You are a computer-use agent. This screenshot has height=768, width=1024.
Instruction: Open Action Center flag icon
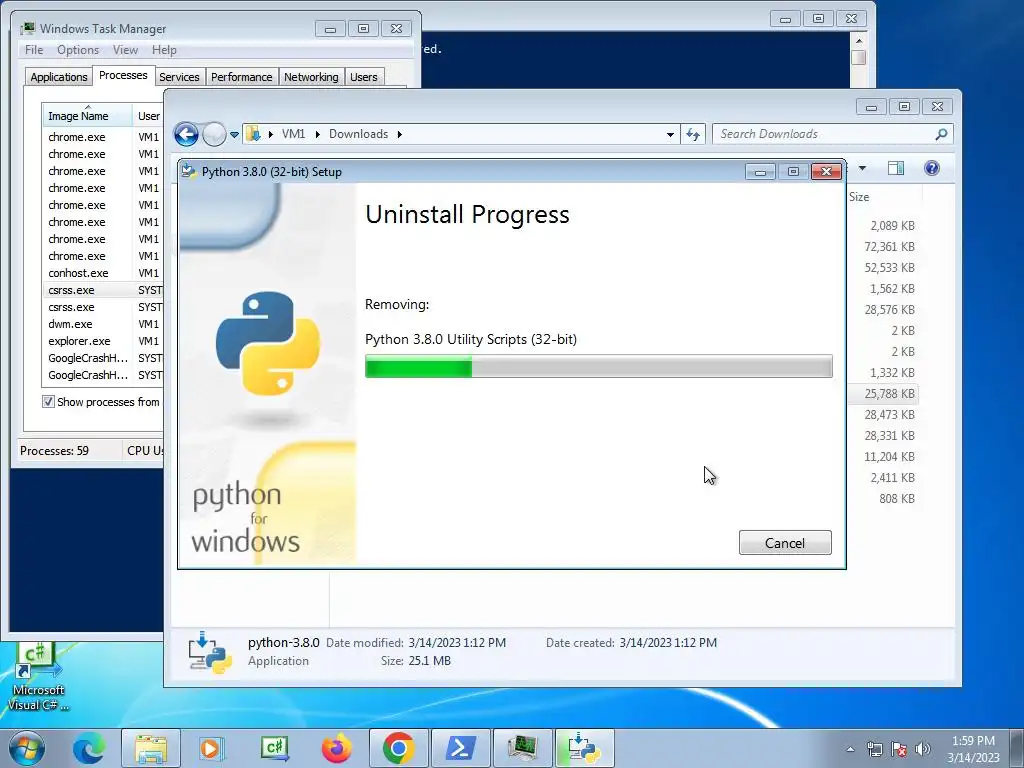point(899,749)
